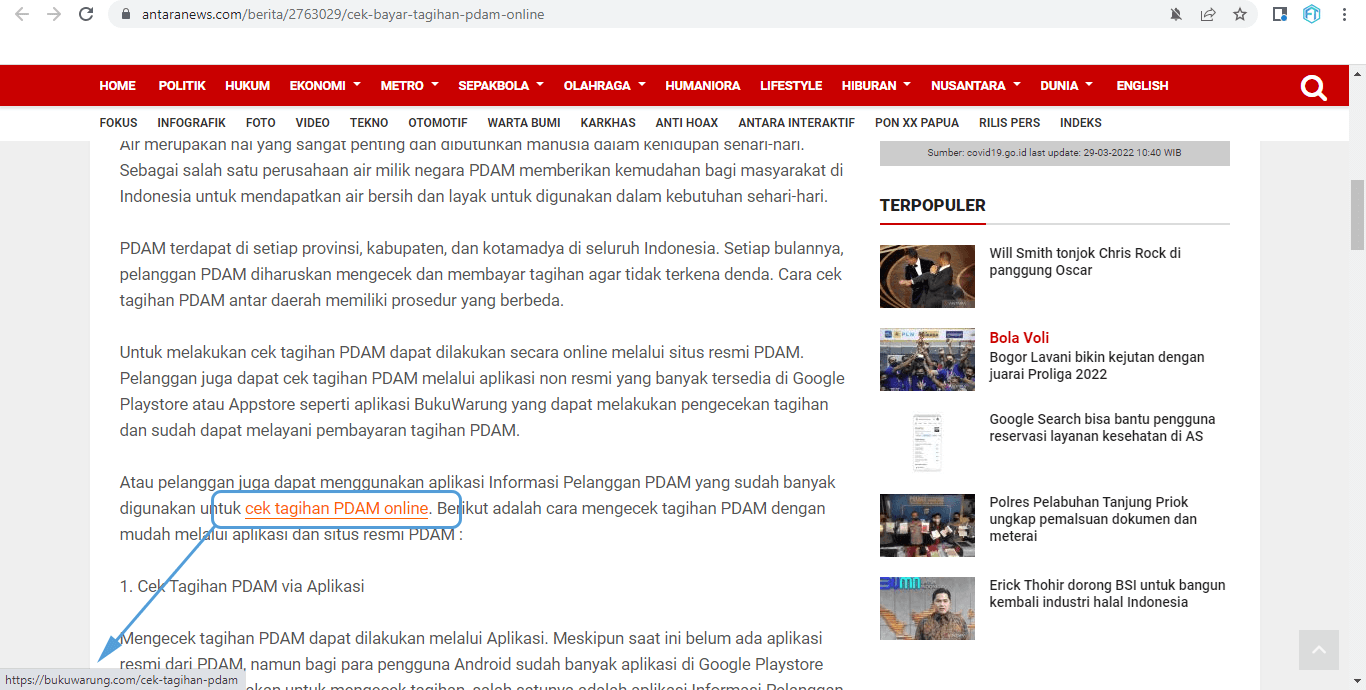This screenshot has height=690, width=1366.
Task: Go to the FOTO page
Action: [x=261, y=123]
